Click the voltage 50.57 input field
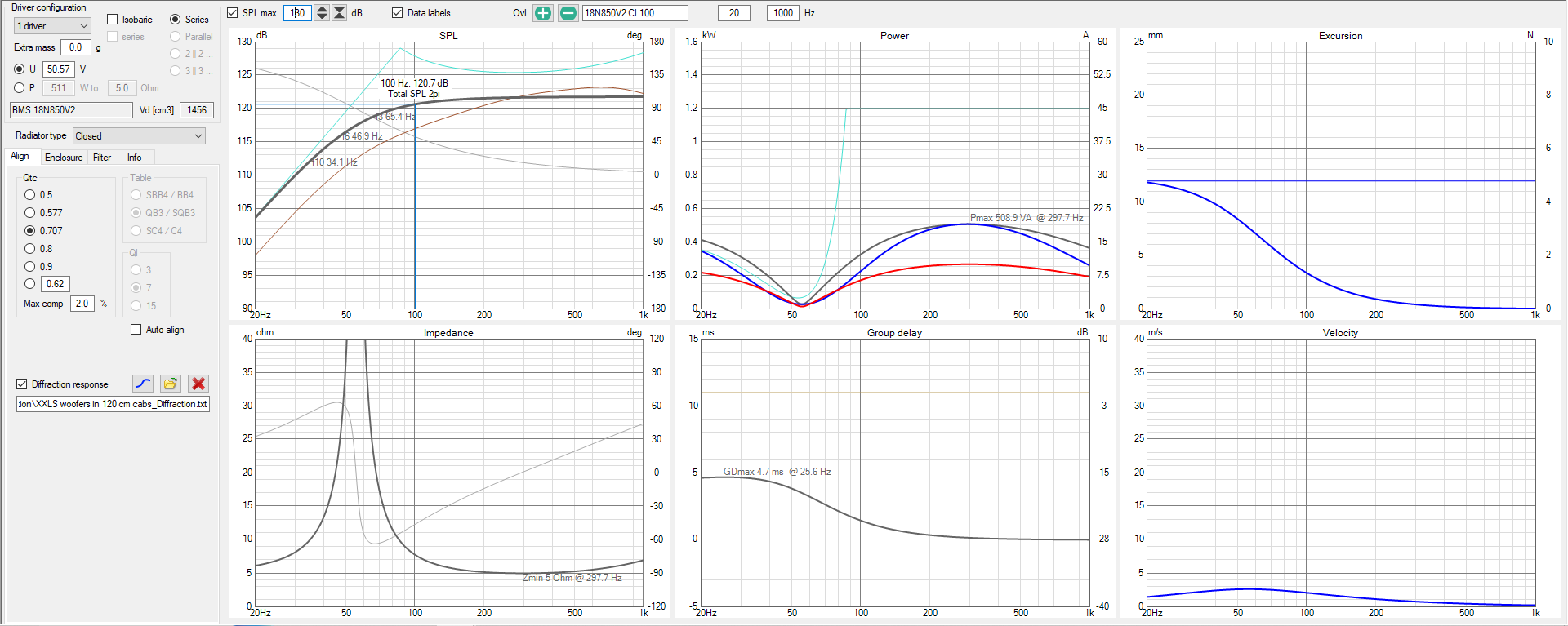1568x626 pixels. pyautogui.click(x=59, y=69)
